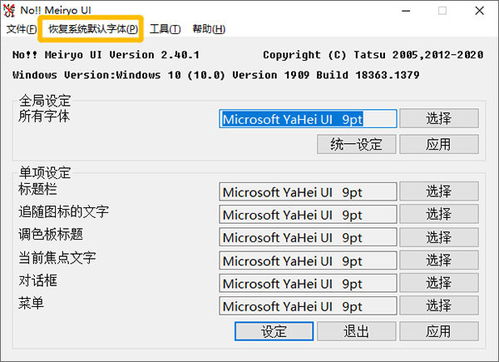Open the 工具(T) menu

coord(165,29)
